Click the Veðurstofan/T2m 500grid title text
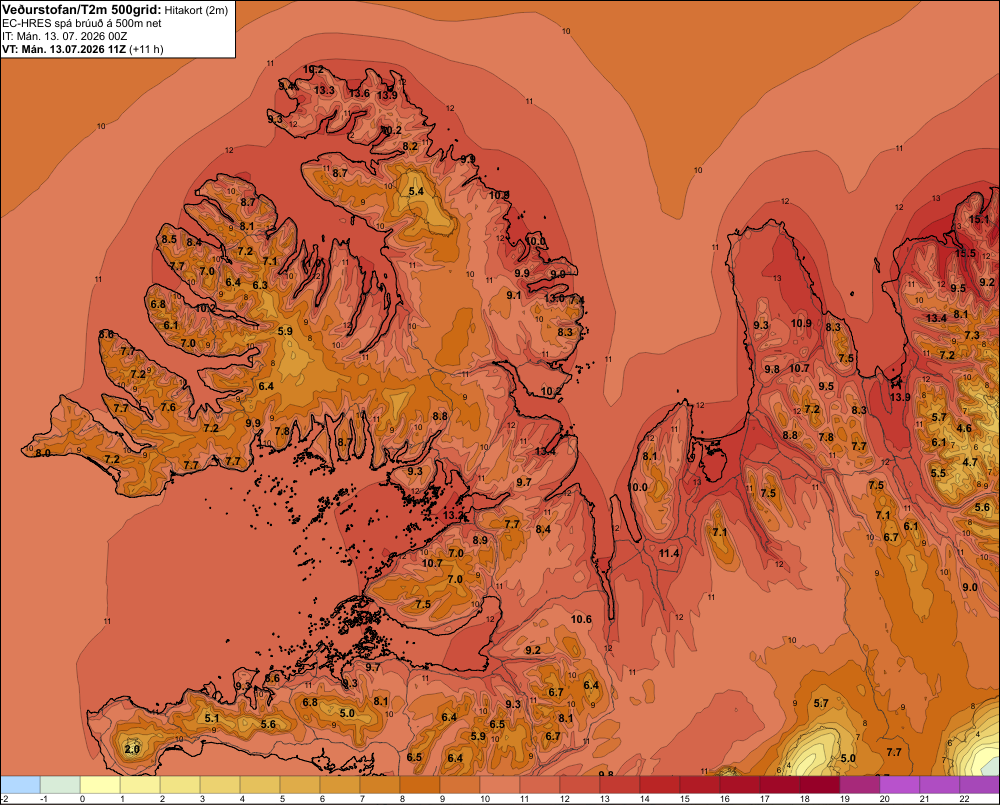Image resolution: width=1000 pixels, height=805 pixels. coord(82,9)
